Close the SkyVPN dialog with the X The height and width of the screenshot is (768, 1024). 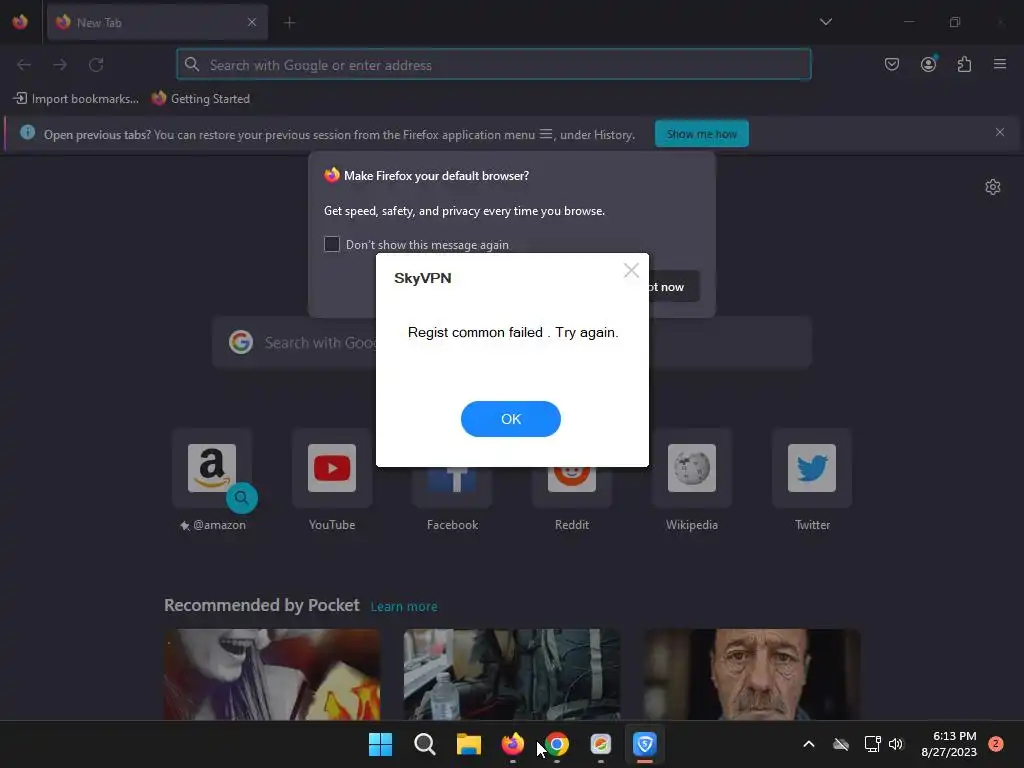pyautogui.click(x=631, y=270)
